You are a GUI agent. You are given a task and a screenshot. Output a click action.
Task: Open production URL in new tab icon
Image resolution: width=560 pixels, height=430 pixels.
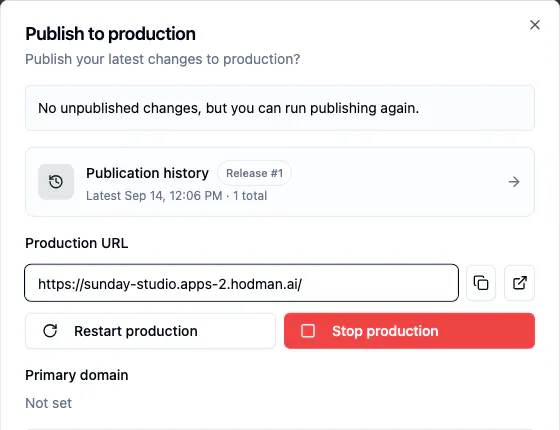(x=519, y=283)
